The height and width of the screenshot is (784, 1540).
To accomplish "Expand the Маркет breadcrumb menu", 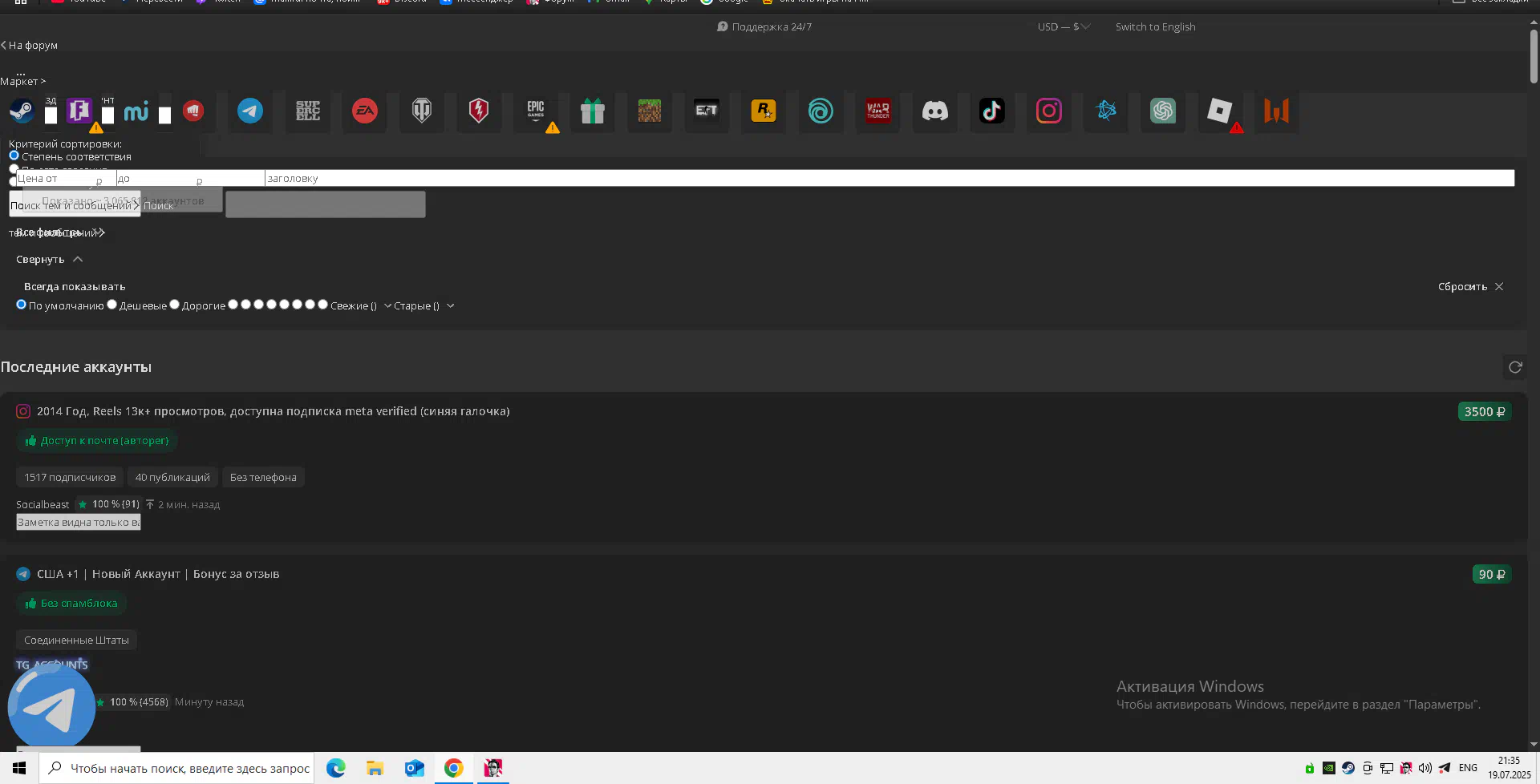I will (x=23, y=81).
